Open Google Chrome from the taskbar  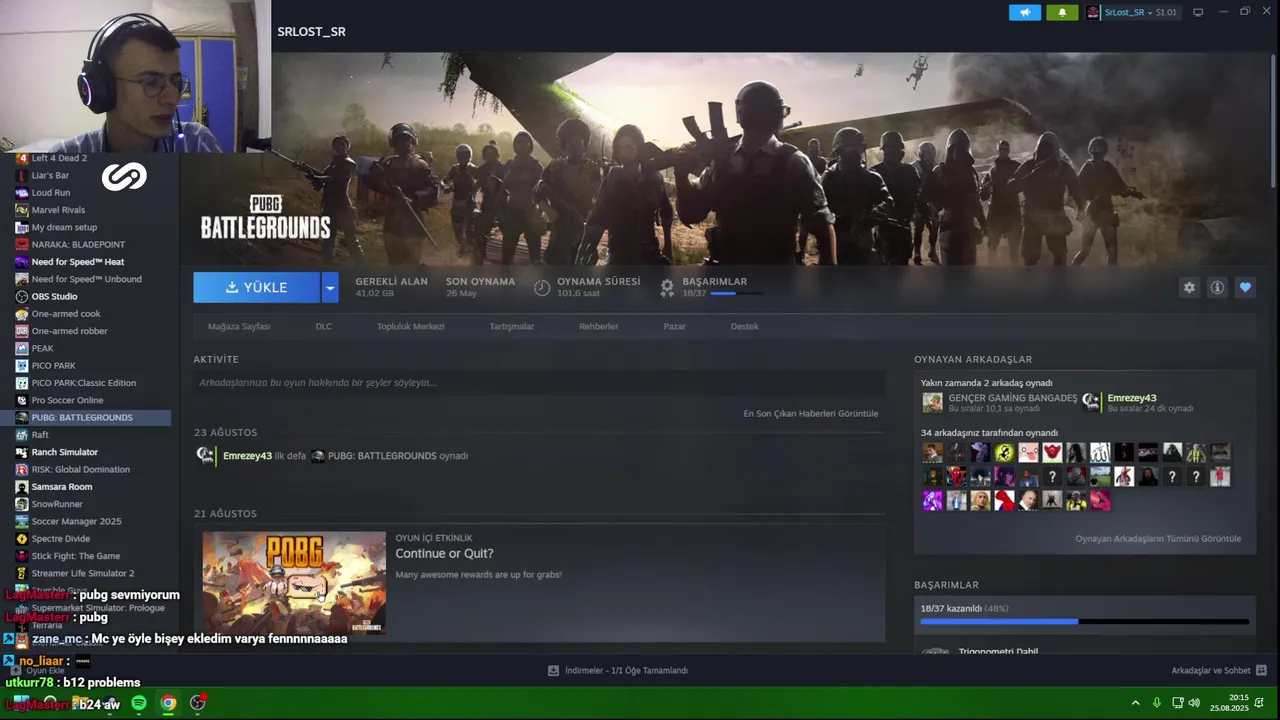[x=168, y=703]
